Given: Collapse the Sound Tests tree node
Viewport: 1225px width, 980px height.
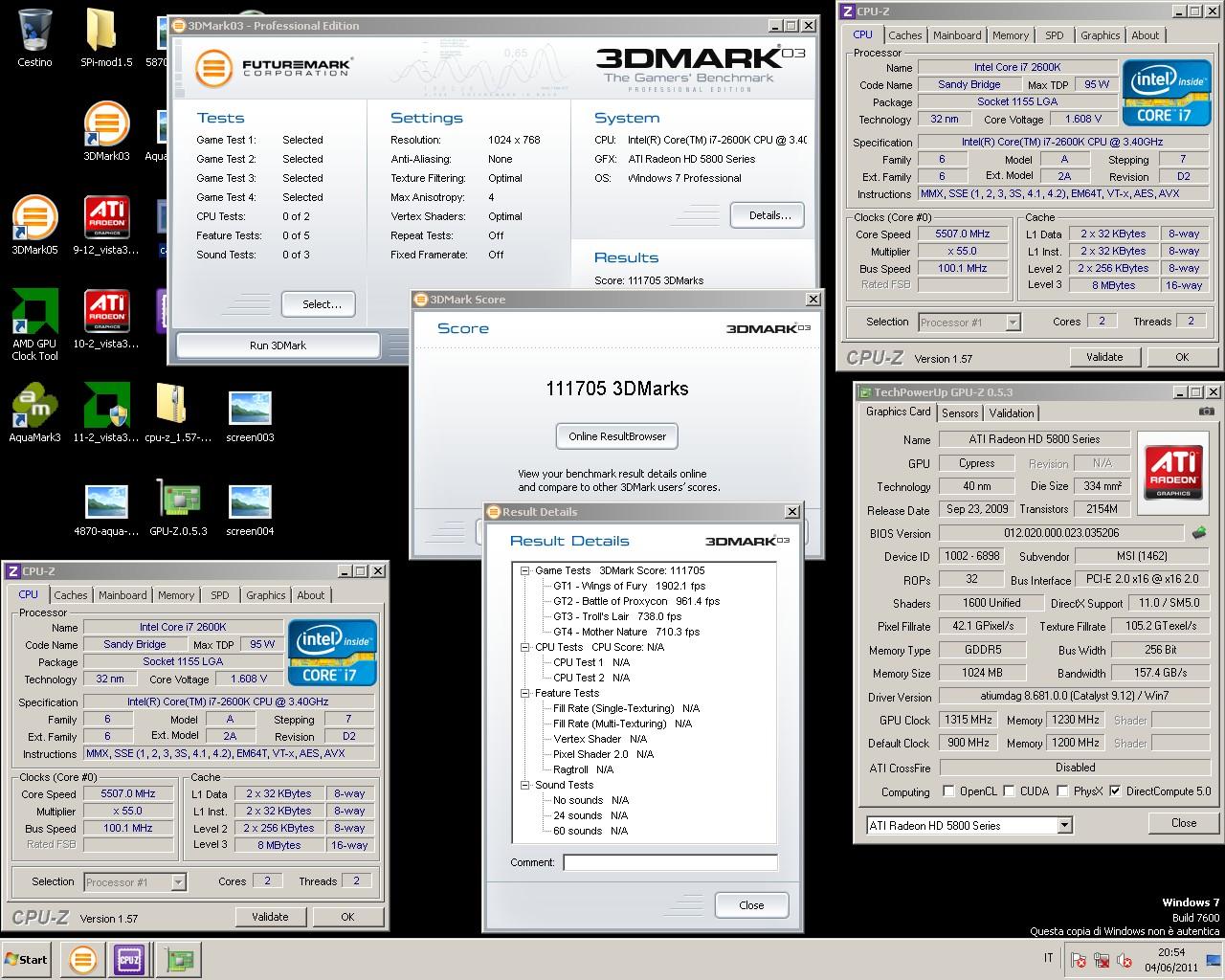Looking at the screenshot, I should click(524, 785).
